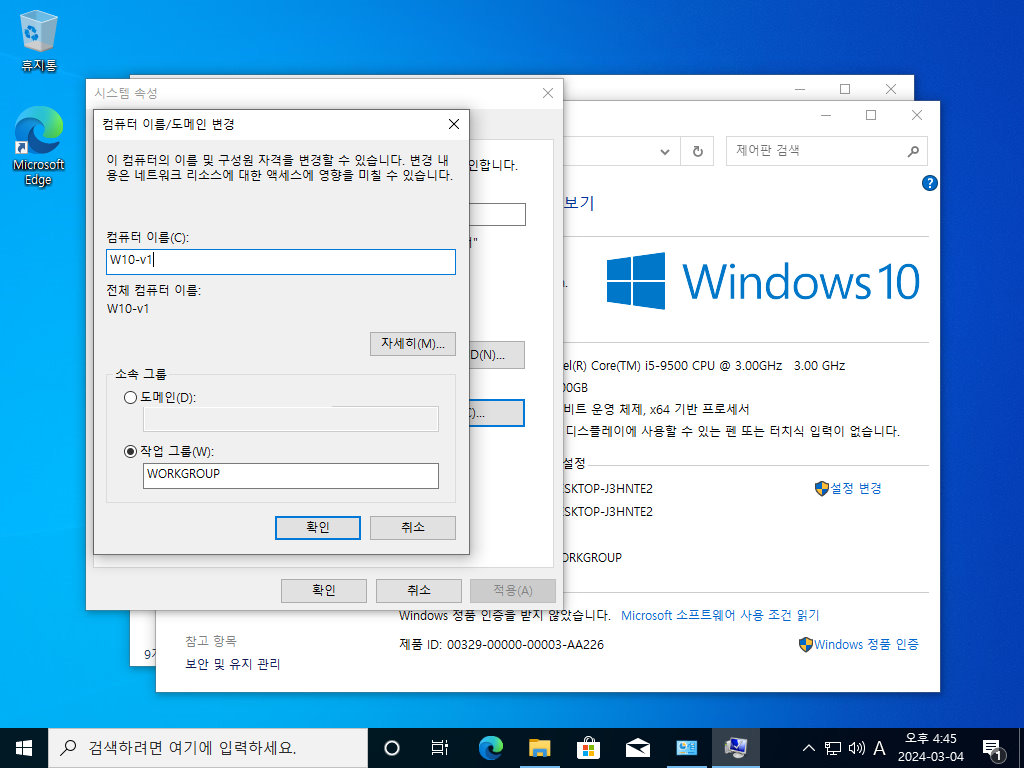
Task: Close the 시스템 속성 window
Action: pyautogui.click(x=548, y=93)
